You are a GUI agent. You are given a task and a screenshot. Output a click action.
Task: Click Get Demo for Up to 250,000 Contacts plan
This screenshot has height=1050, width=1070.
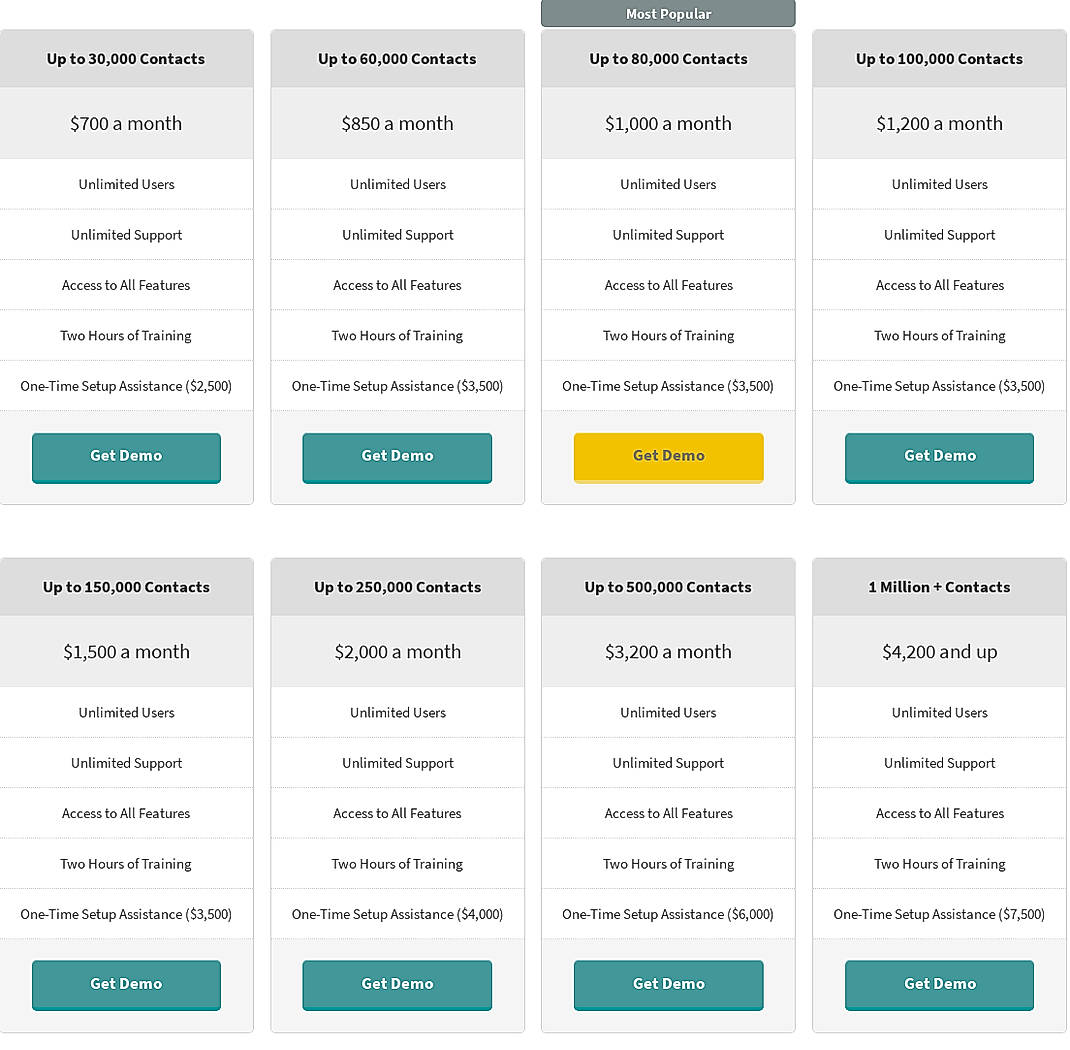pyautogui.click(x=397, y=984)
